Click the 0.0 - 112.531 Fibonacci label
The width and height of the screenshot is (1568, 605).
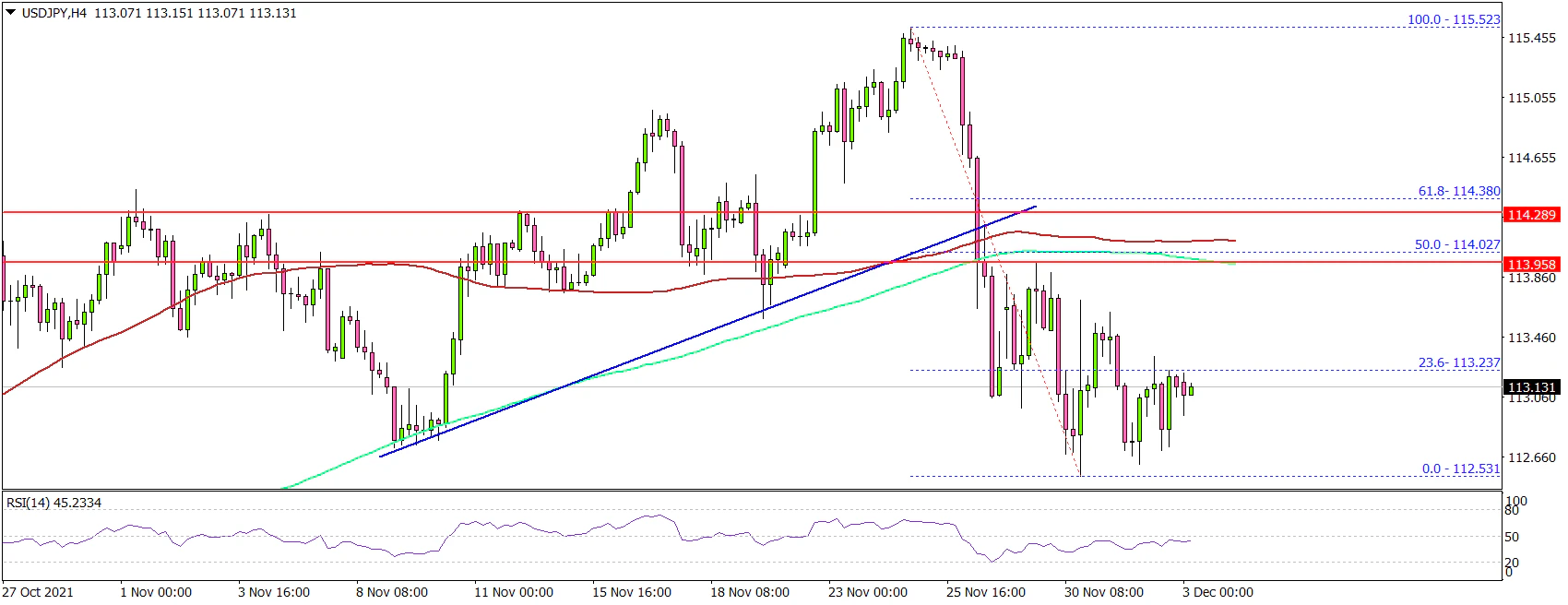tap(1460, 469)
